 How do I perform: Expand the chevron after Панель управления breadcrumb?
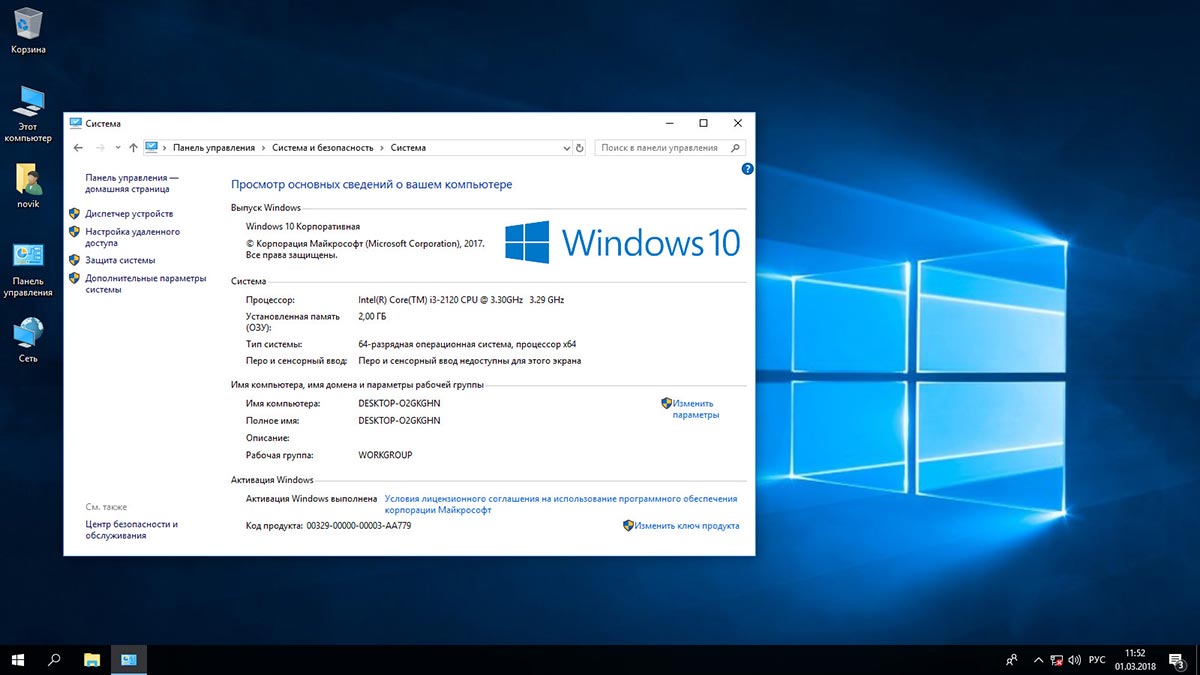pyautogui.click(x=263, y=148)
